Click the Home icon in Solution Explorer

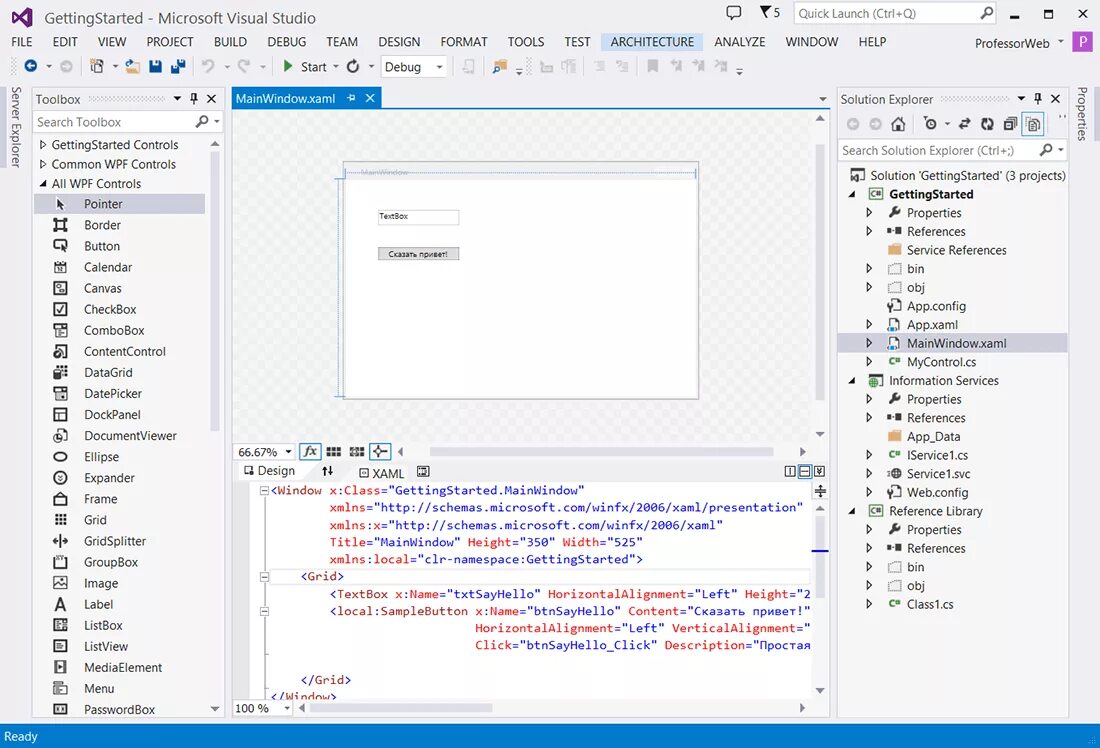(x=898, y=124)
